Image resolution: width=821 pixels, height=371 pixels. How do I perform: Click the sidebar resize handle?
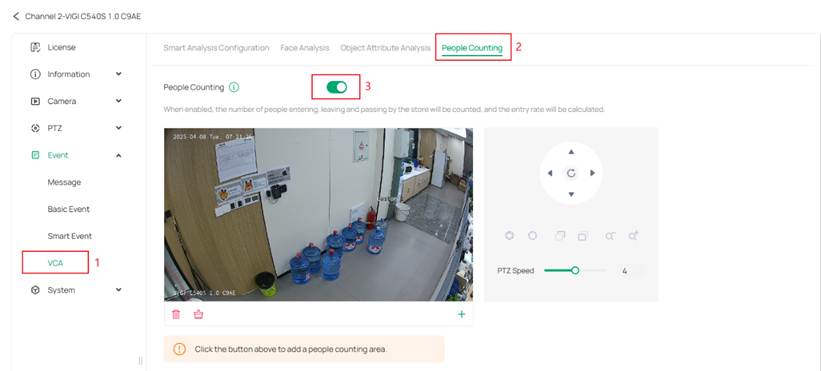pyautogui.click(x=140, y=361)
